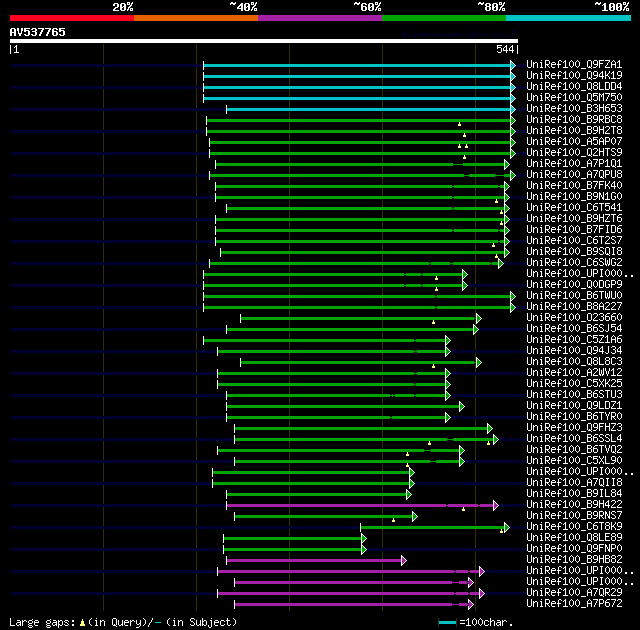This screenshot has height=630, width=640.
Task: Select the UniRef100_B7FID6 label
Action: [574, 230]
